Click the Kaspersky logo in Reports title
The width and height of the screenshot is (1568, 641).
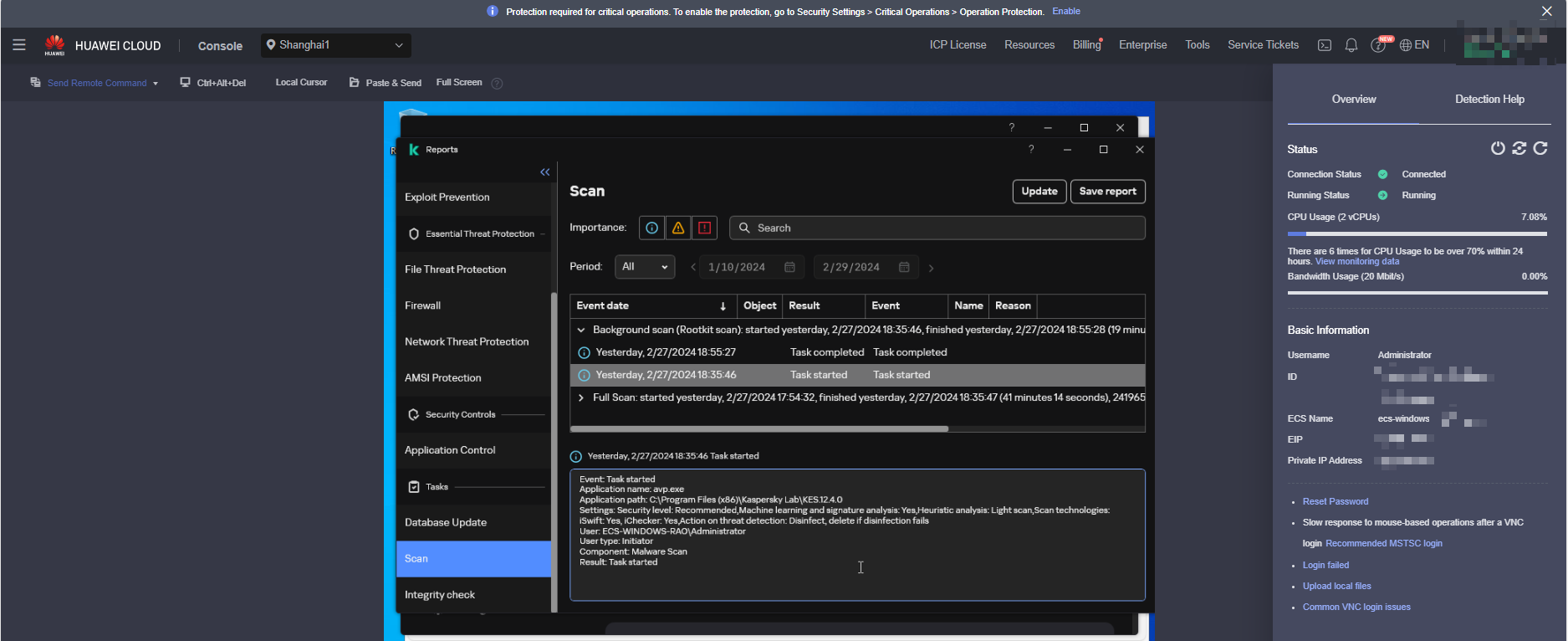coord(414,149)
